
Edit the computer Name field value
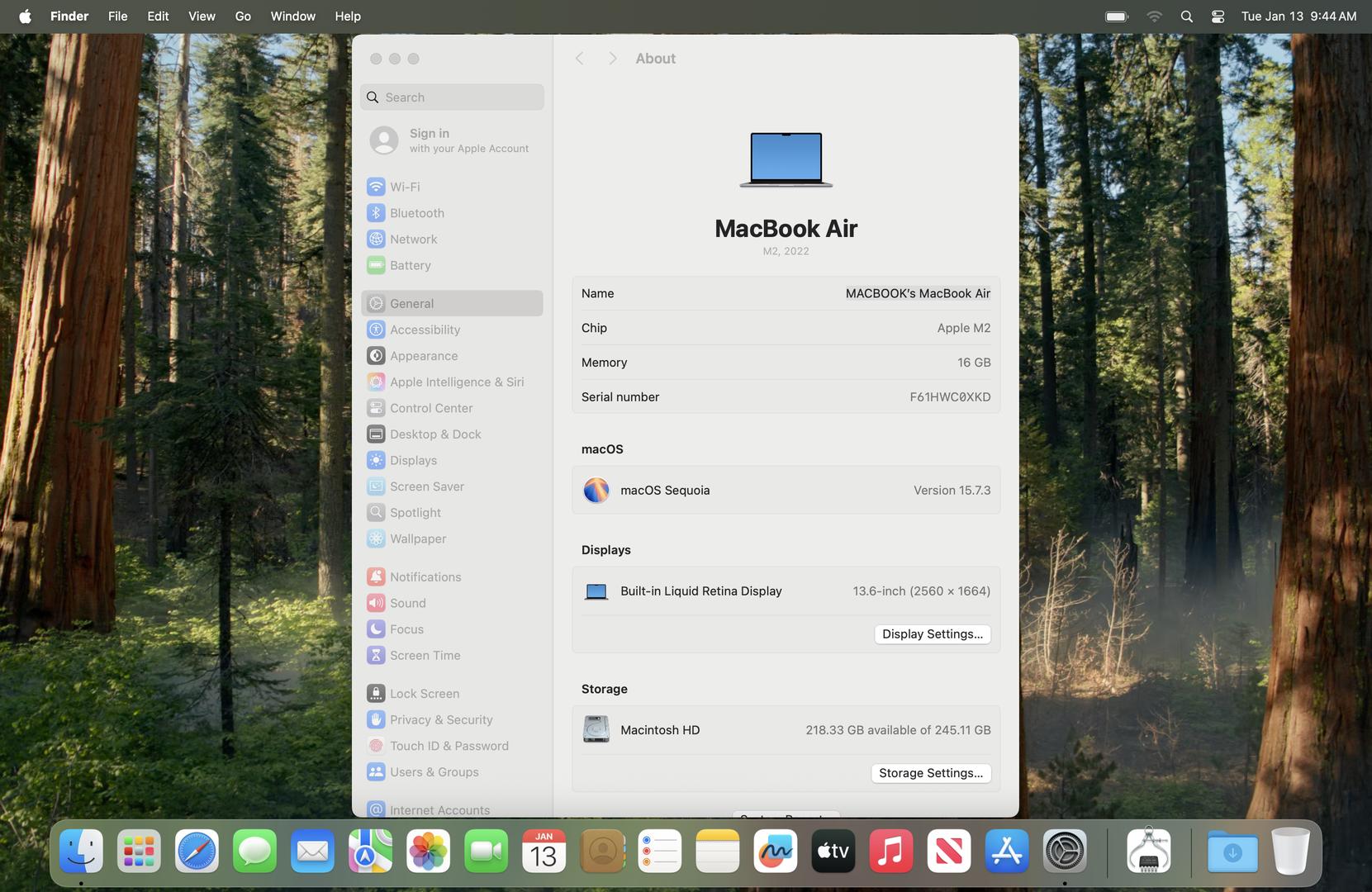click(917, 293)
